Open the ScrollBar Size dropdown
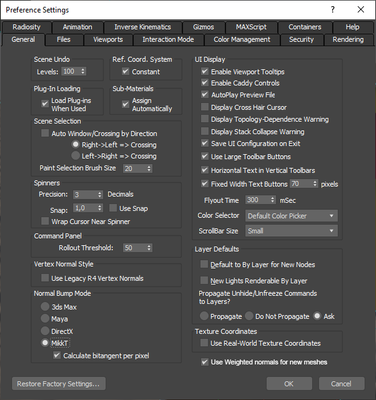Viewport: 376px width, 400px height. click(x=291, y=231)
